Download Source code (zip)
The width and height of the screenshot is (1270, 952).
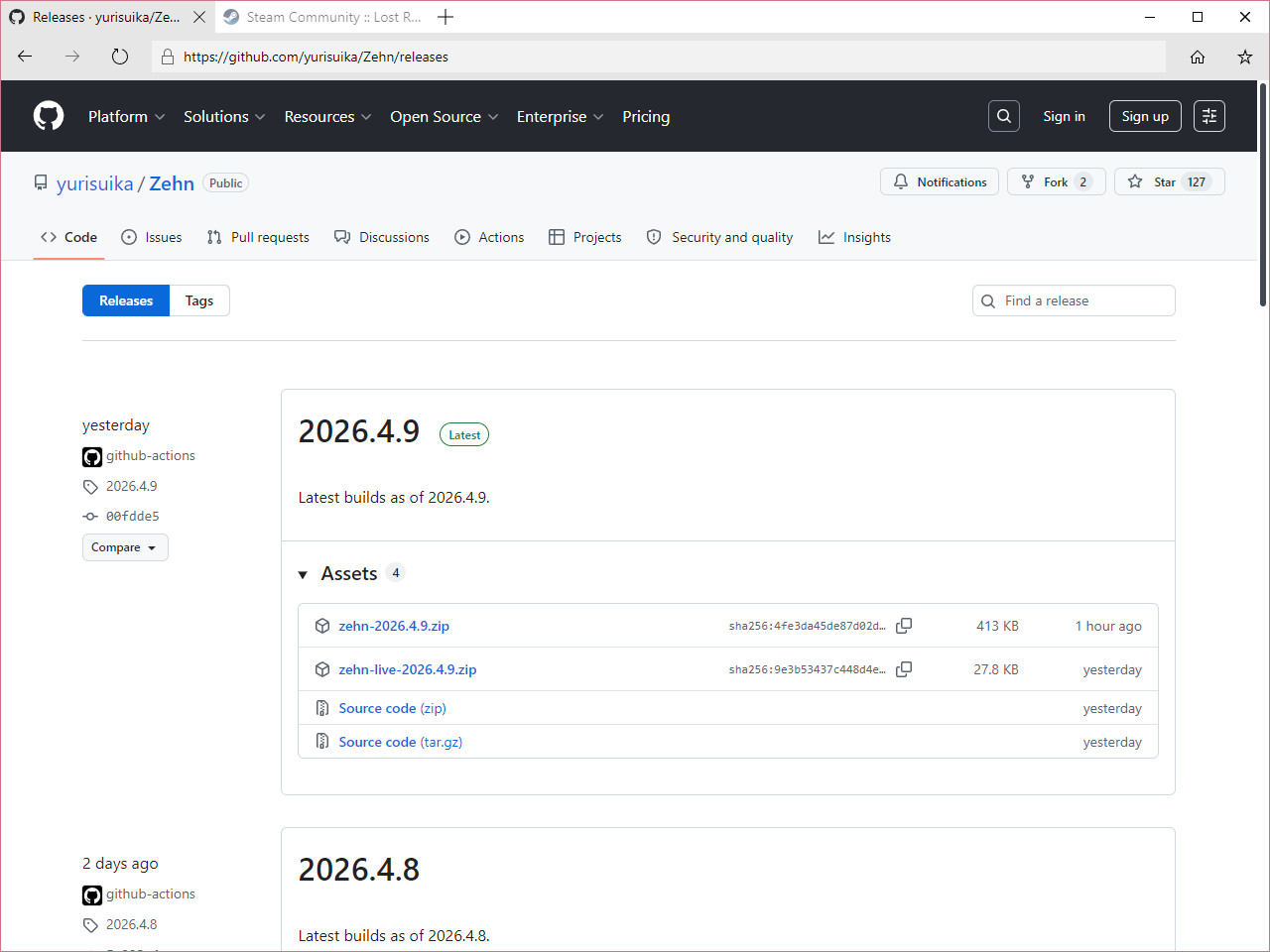393,708
